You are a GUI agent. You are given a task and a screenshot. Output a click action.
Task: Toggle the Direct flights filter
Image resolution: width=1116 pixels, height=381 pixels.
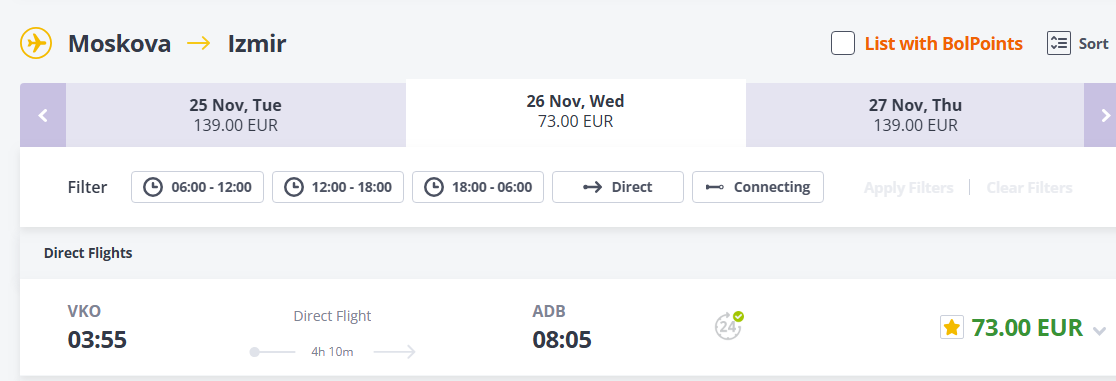pyautogui.click(x=618, y=187)
